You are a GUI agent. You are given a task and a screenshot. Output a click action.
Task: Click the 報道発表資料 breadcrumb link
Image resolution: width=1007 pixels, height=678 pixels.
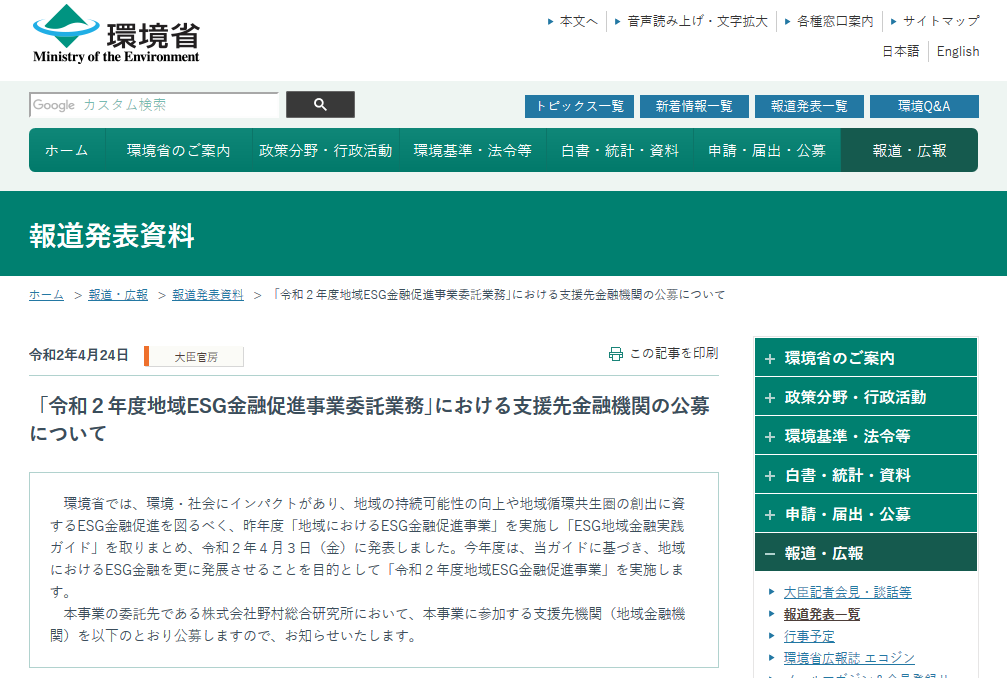[x=208, y=295]
